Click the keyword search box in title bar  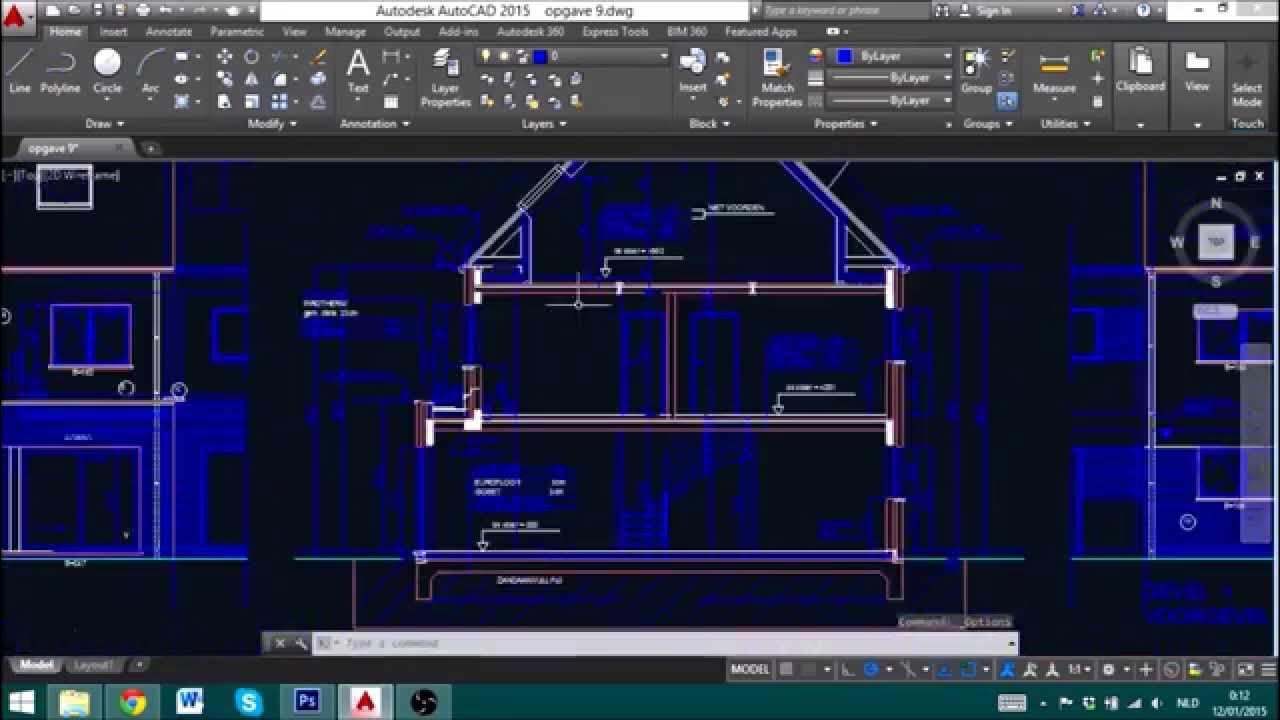coord(846,11)
